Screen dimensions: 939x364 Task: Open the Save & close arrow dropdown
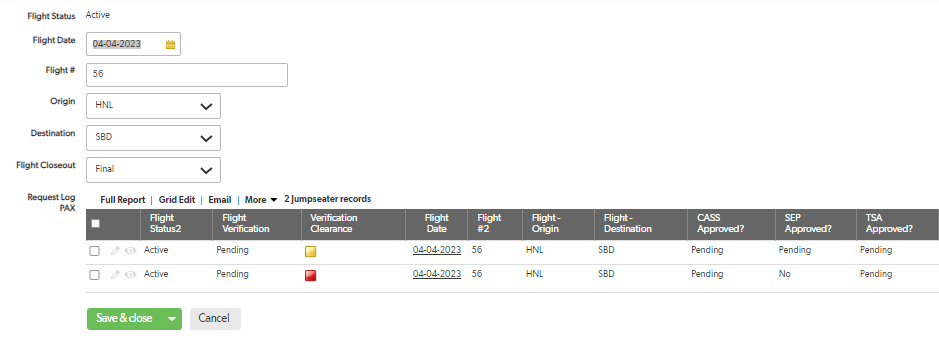(172, 319)
